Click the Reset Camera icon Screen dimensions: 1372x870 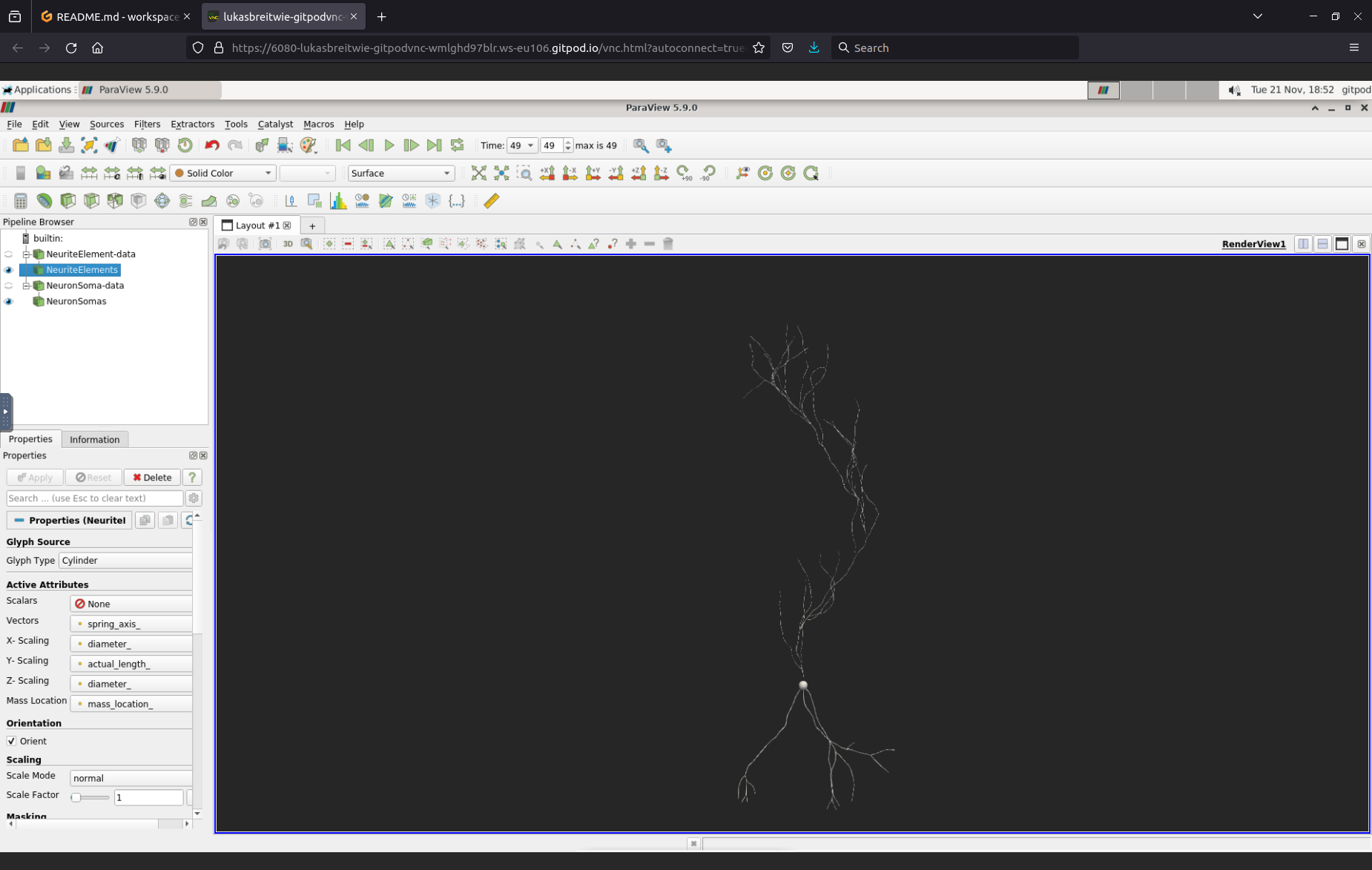(x=478, y=174)
